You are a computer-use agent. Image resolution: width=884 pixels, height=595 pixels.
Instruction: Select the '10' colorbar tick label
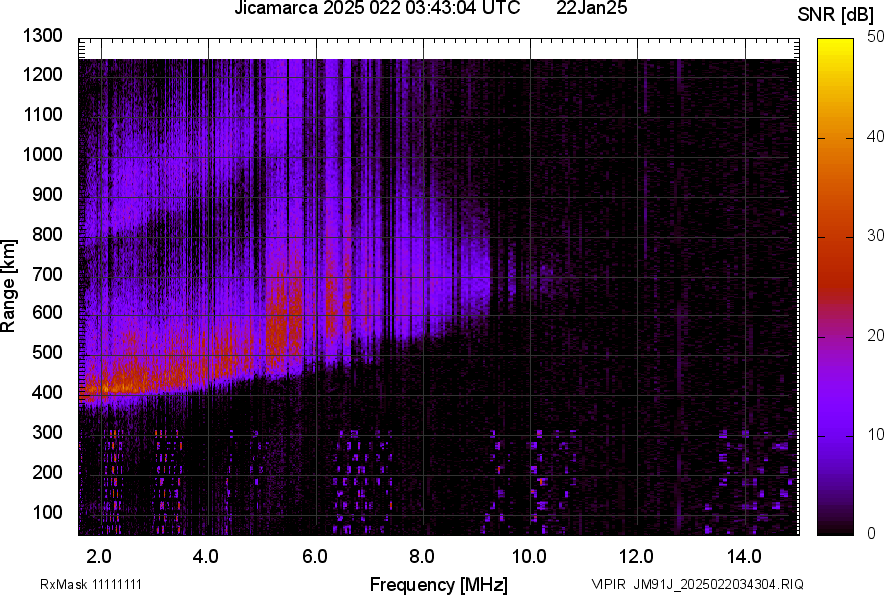[x=875, y=435]
